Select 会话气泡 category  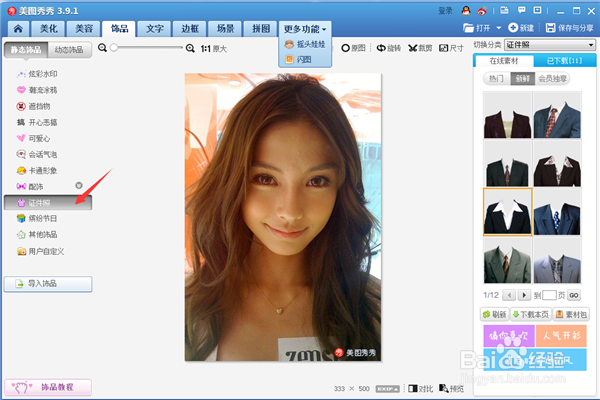[x=37, y=154]
